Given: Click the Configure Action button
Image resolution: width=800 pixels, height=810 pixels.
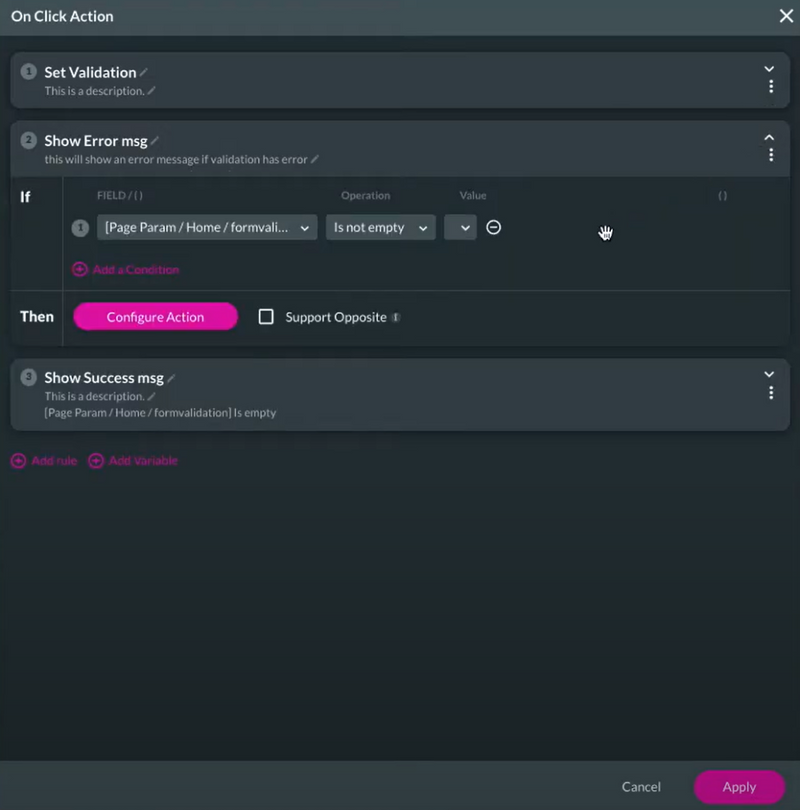Looking at the screenshot, I should point(155,317).
